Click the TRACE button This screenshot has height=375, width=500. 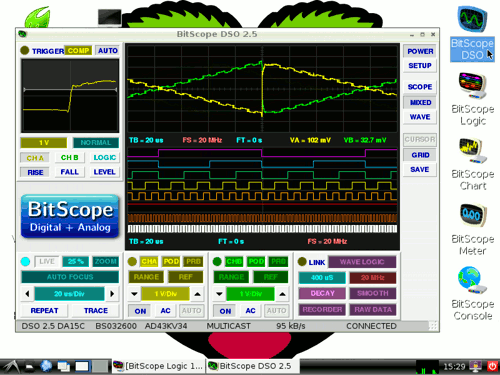[96, 311]
